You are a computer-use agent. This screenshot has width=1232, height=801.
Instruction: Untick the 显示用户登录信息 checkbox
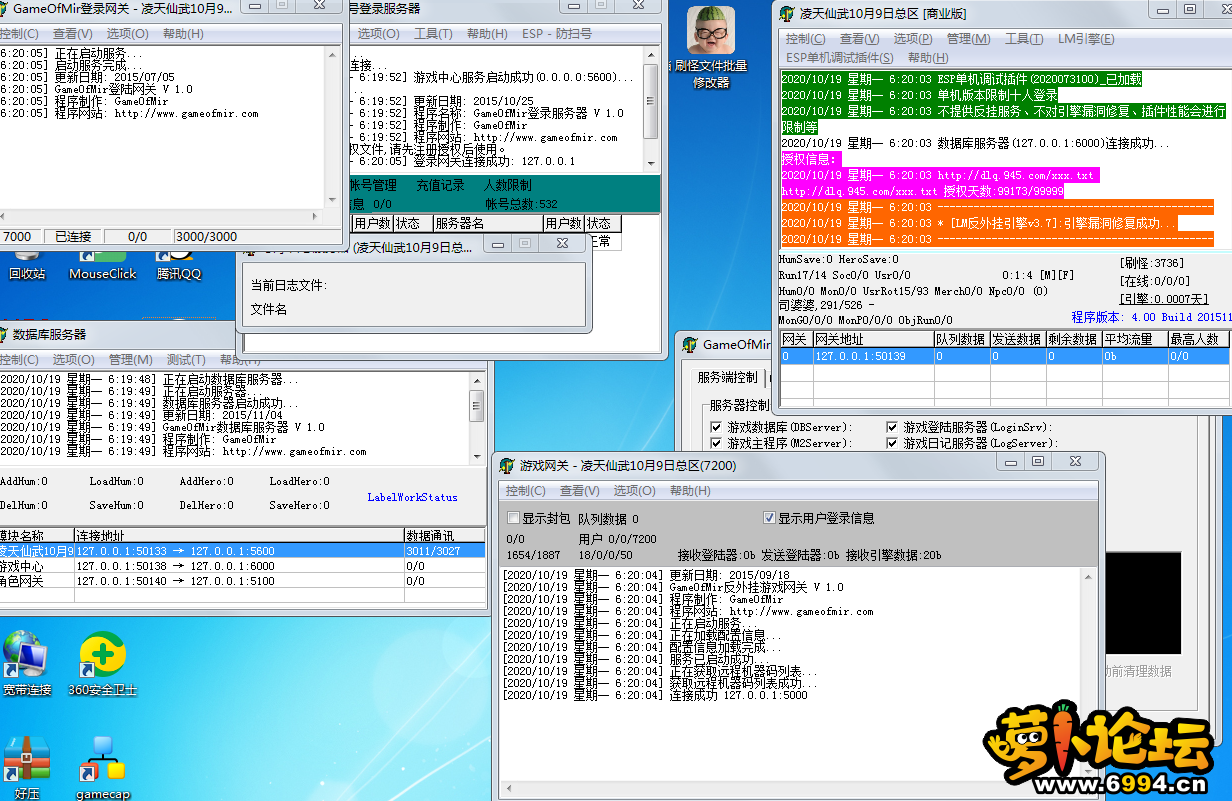tap(769, 518)
